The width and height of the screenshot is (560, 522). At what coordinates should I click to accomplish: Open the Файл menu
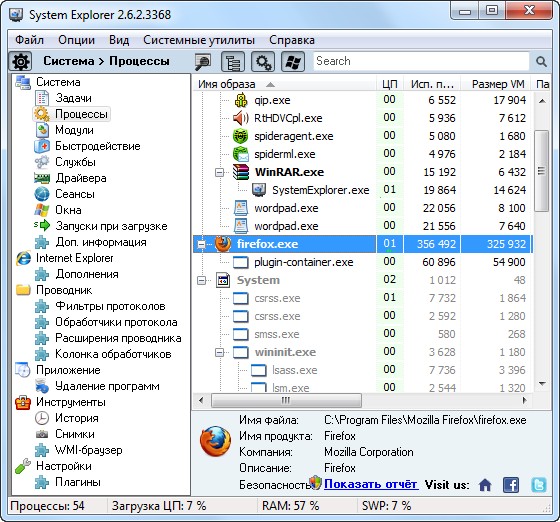(x=29, y=40)
